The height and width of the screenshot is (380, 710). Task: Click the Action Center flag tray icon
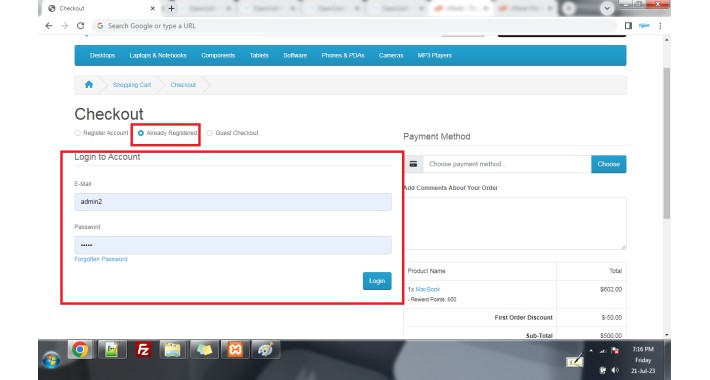click(x=615, y=351)
